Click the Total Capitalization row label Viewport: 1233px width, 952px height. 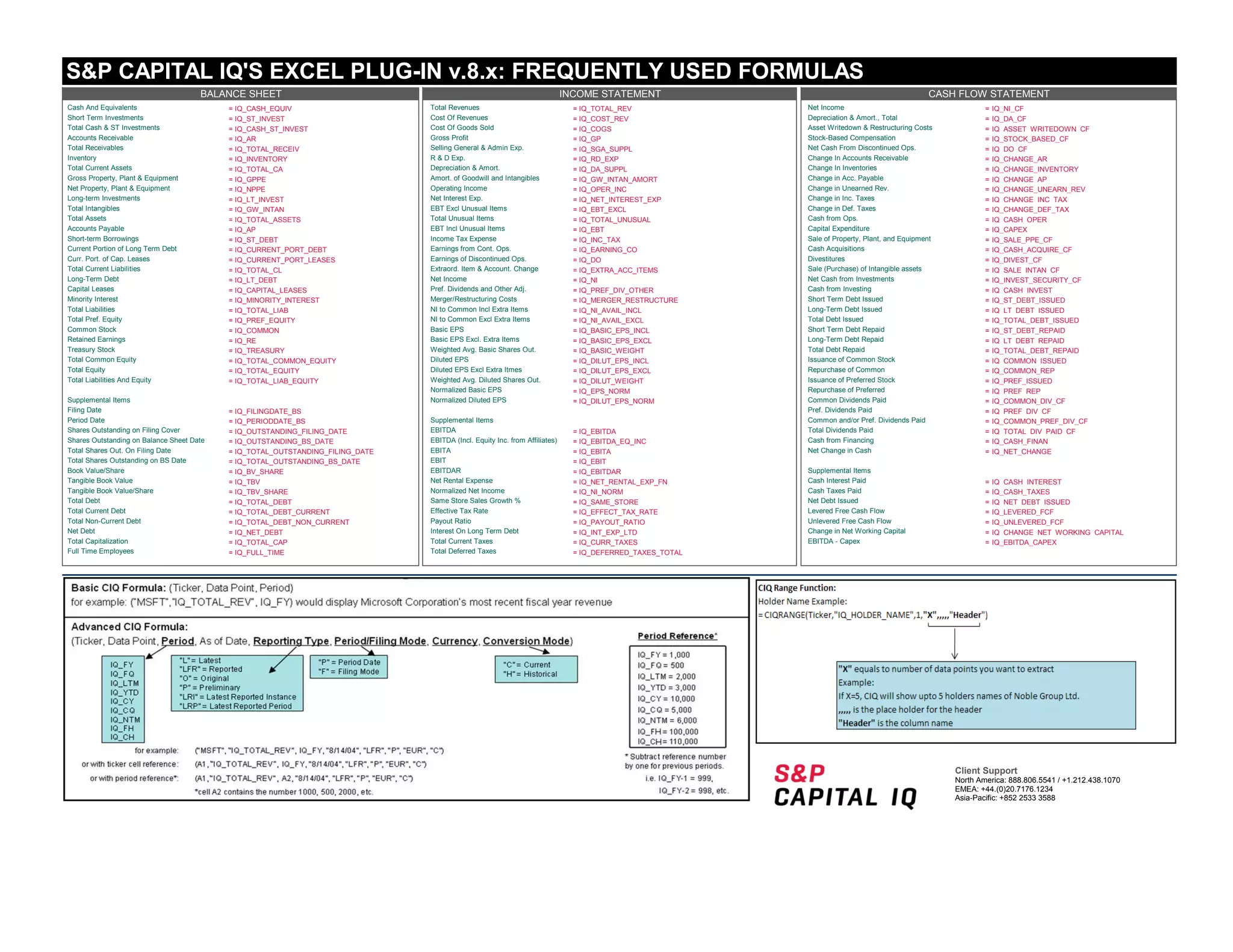coord(98,542)
